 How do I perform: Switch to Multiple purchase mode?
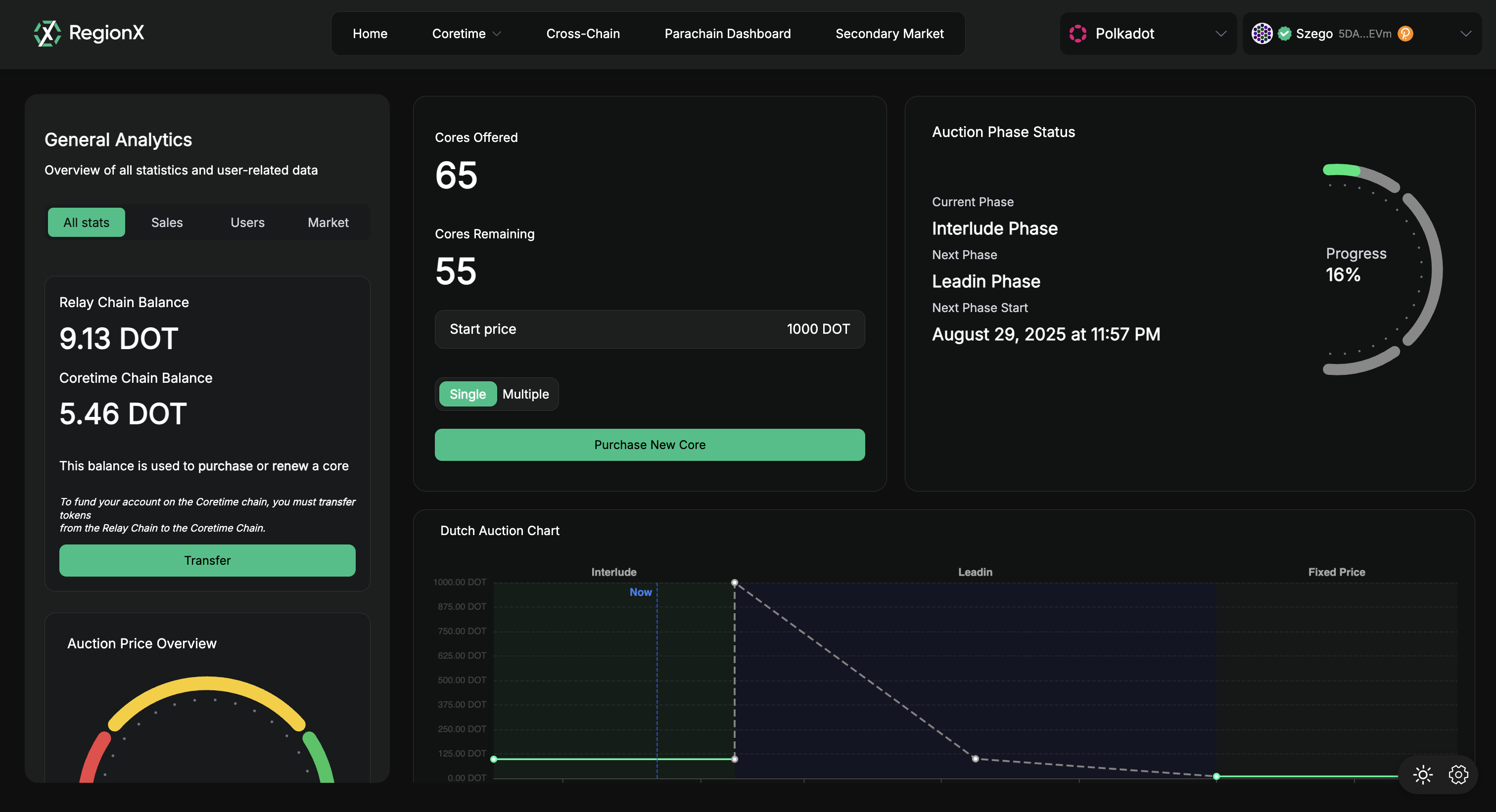point(525,394)
